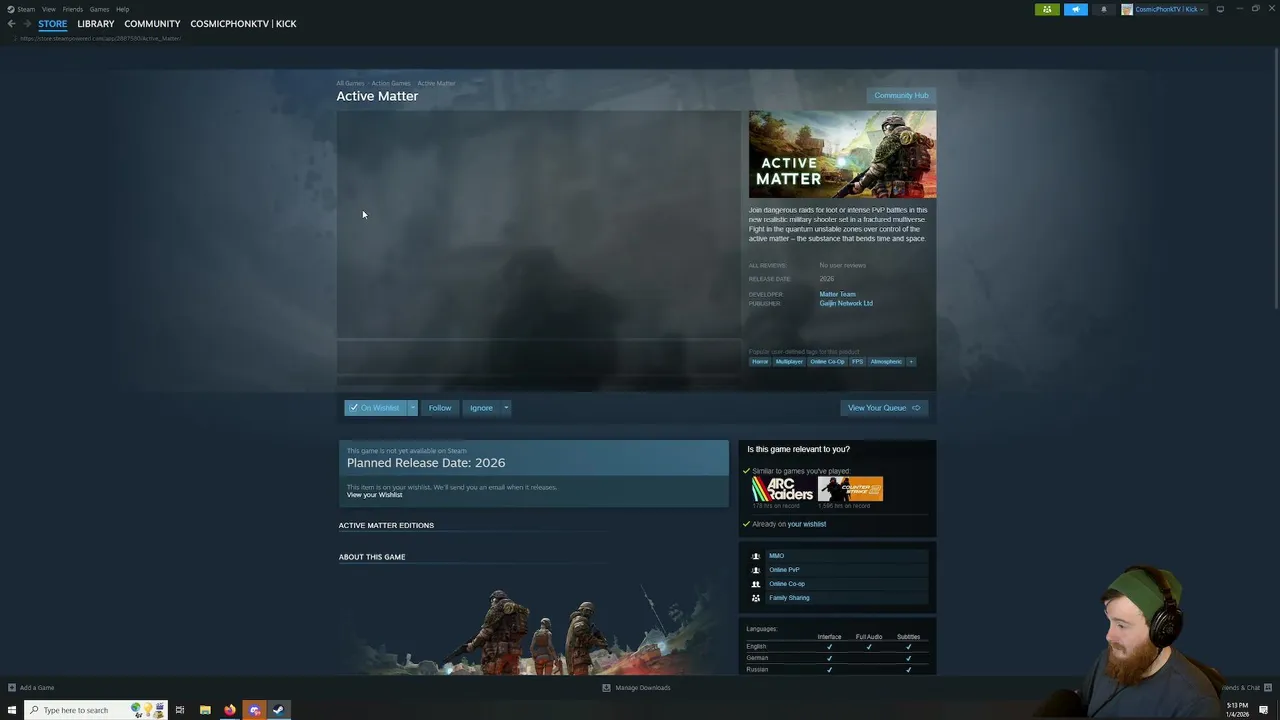Open the notifications bell icon
1280x720 pixels.
[1104, 9]
